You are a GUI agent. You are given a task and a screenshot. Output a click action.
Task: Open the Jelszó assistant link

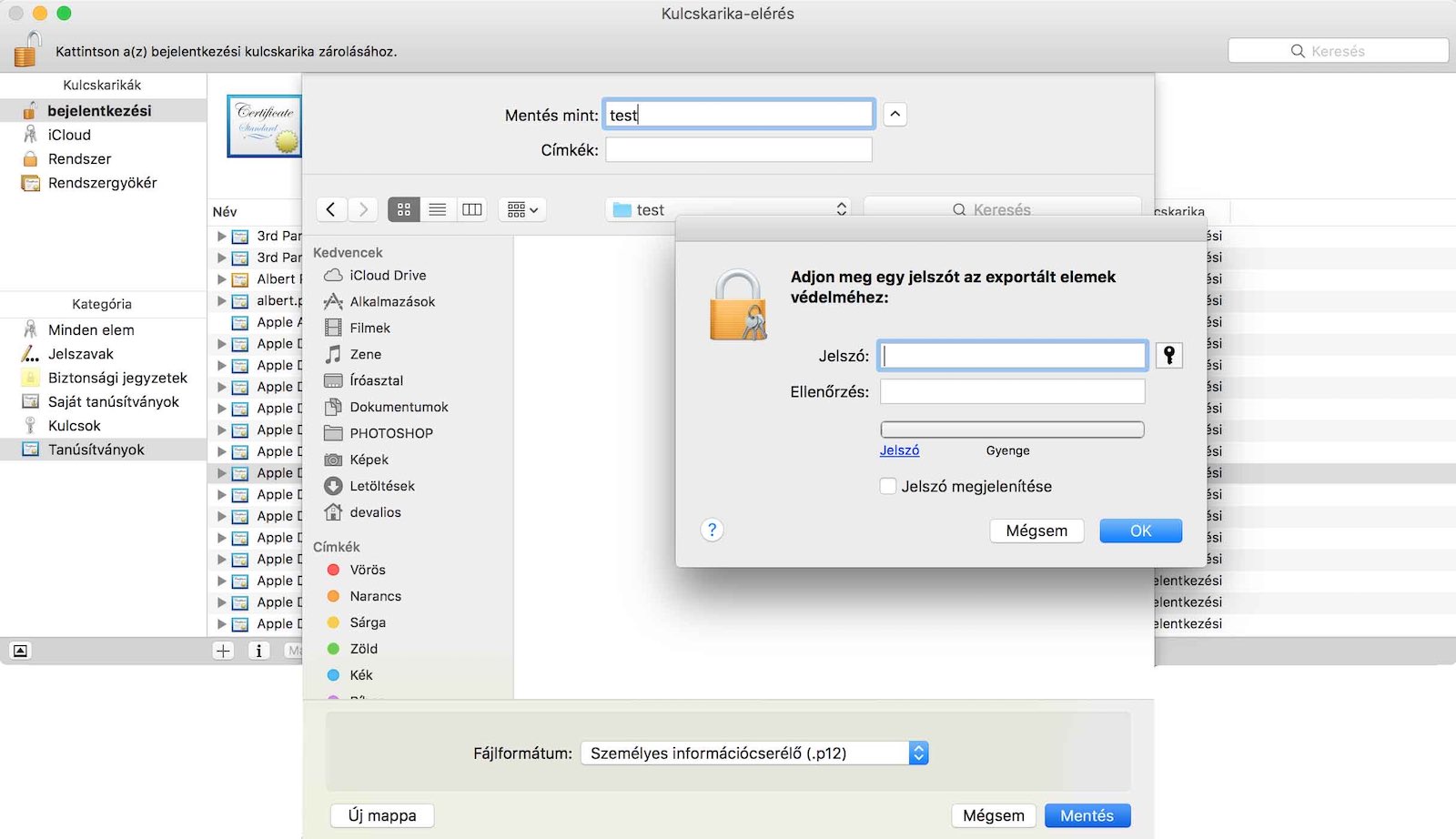(x=899, y=450)
